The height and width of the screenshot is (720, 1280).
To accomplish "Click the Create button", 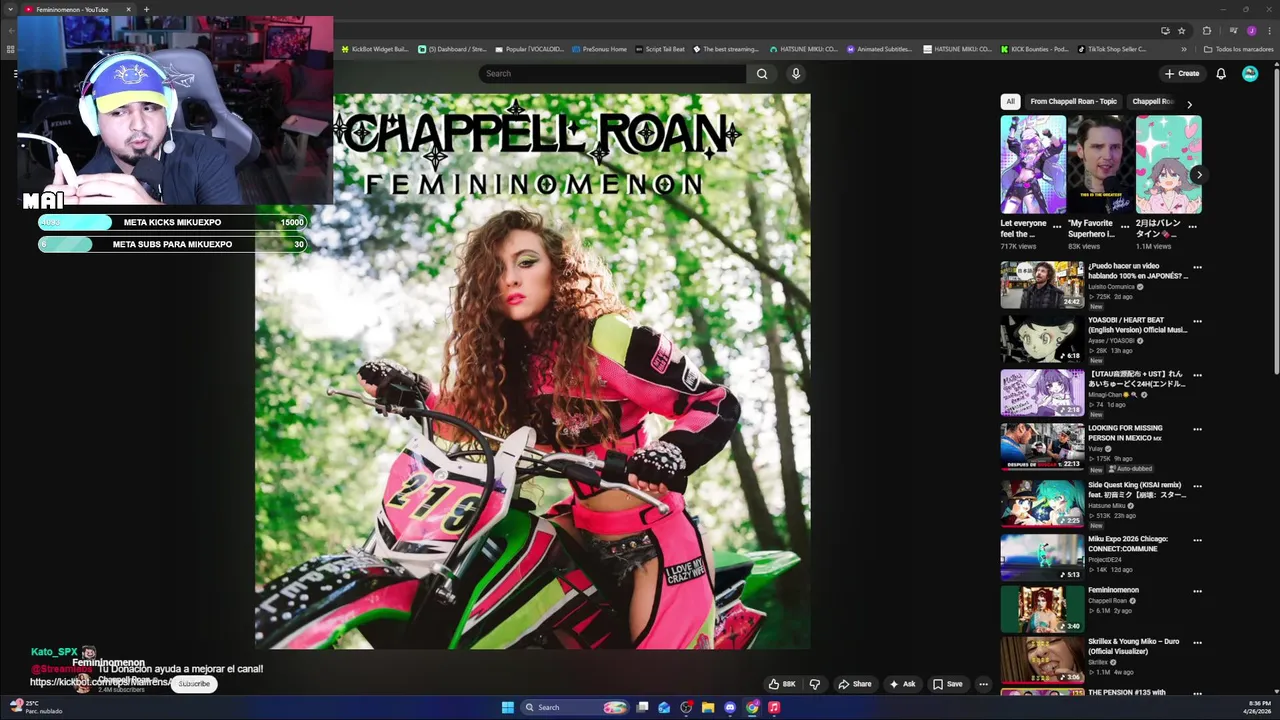I will click(x=1181, y=73).
